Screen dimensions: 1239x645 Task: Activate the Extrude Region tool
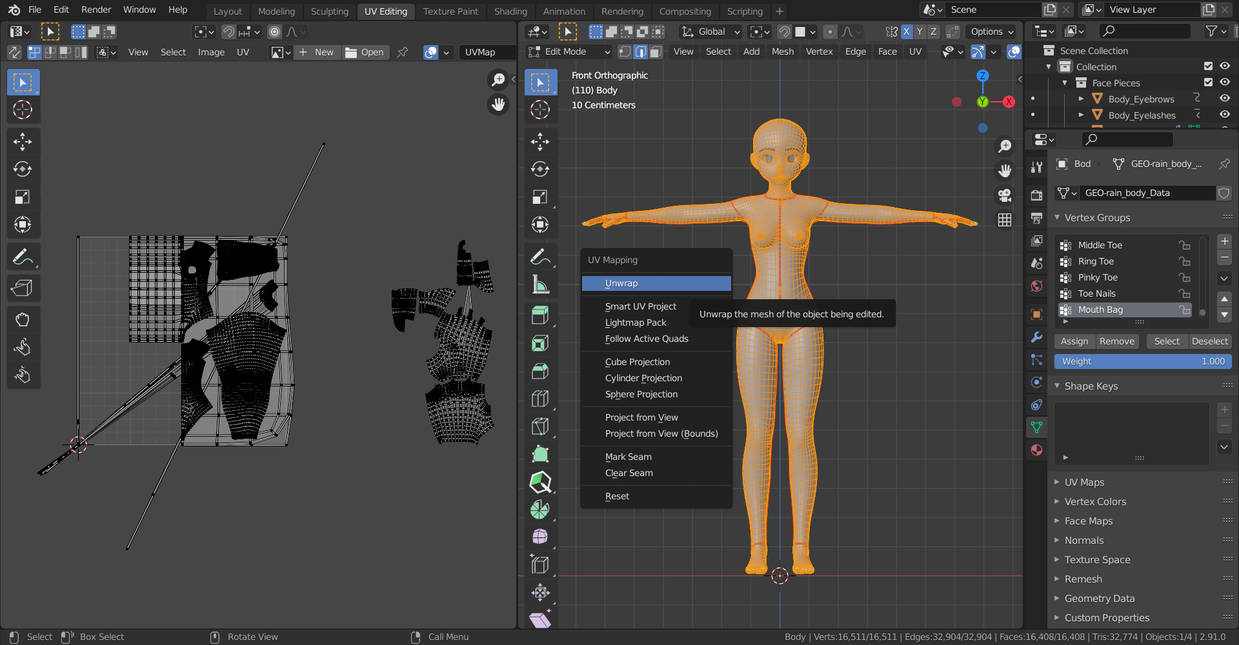(541, 316)
